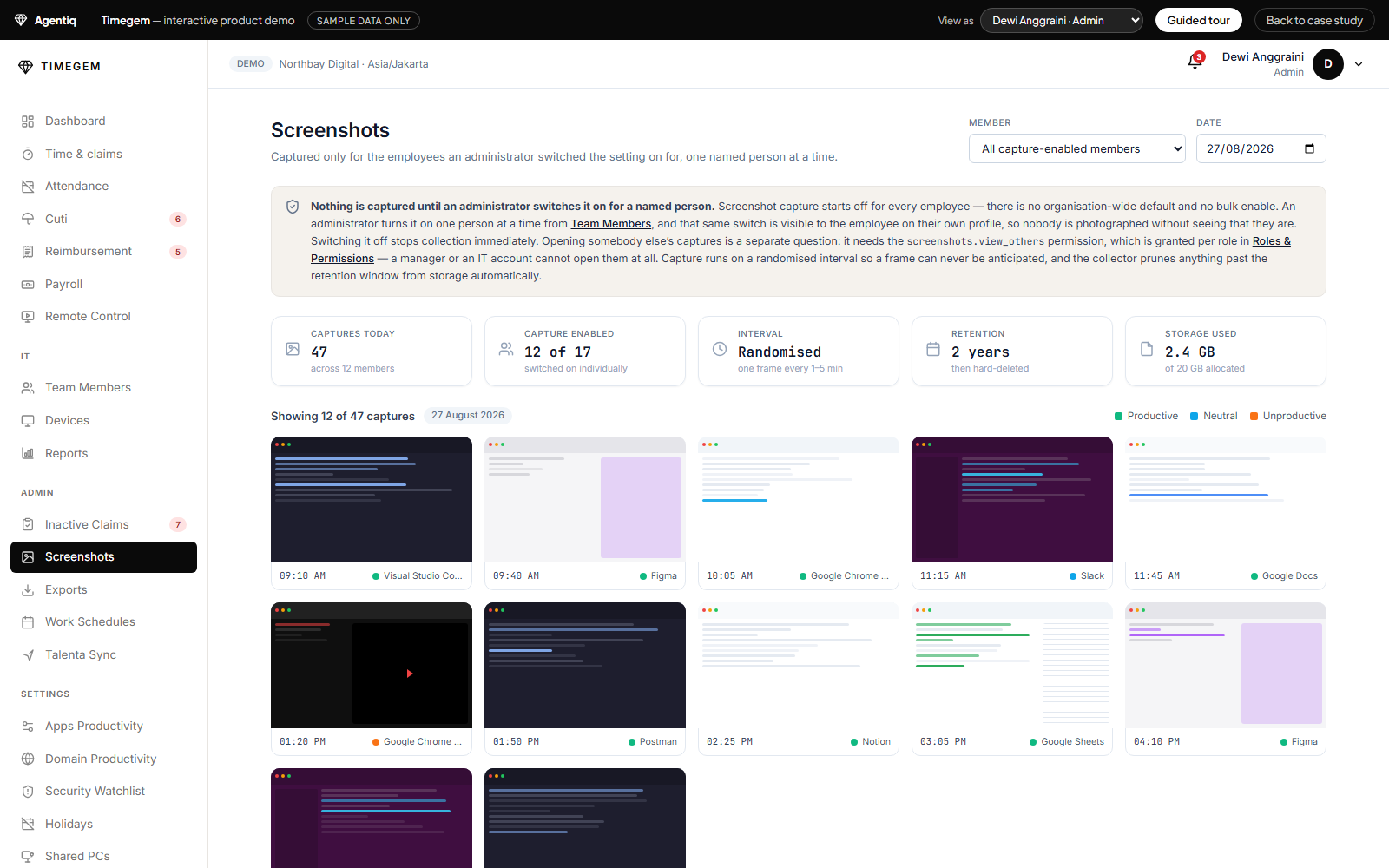This screenshot has height=868, width=1389.
Task: Expand the Dewi Anggraini account menu chevron
Action: coord(1359,64)
